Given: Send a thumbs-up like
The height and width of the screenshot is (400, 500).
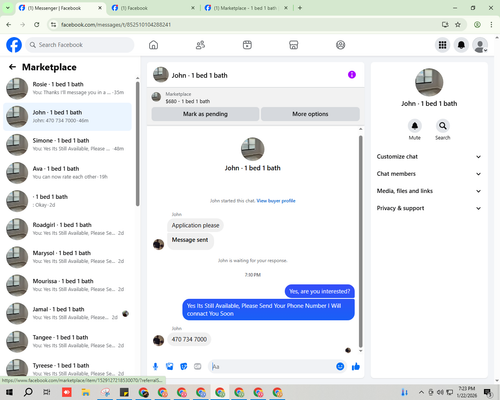Looking at the screenshot, I should [x=356, y=367].
